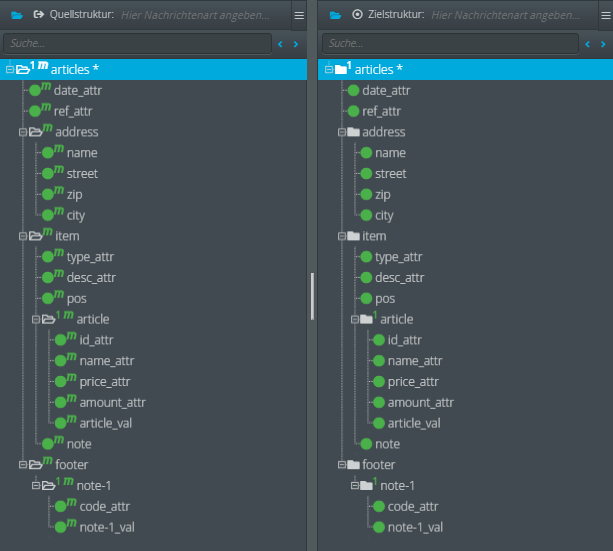The width and height of the screenshot is (613, 551).
Task: Click source footer open-folder icon
Action: [x=36, y=465]
